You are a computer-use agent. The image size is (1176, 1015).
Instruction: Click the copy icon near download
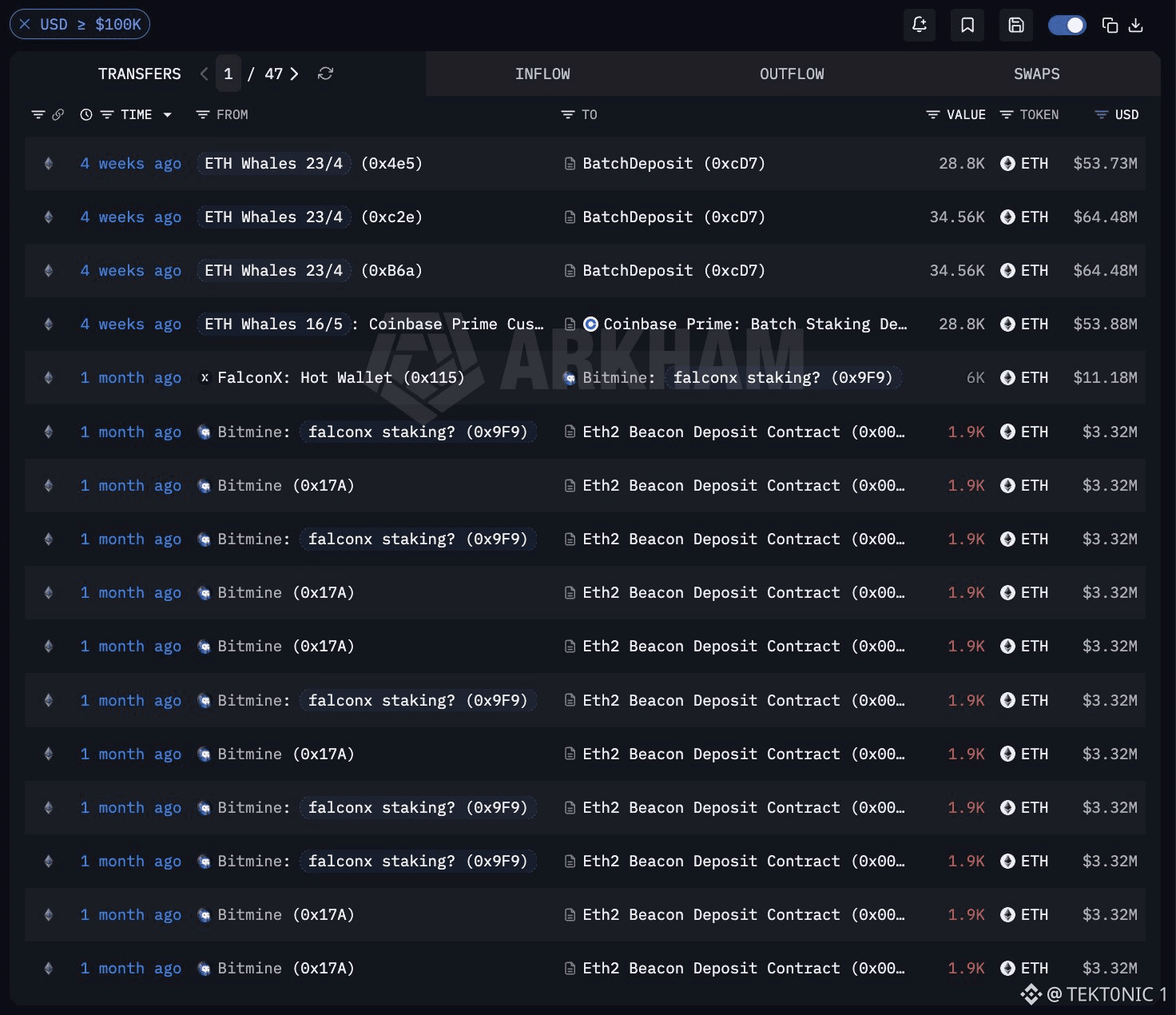[1110, 25]
